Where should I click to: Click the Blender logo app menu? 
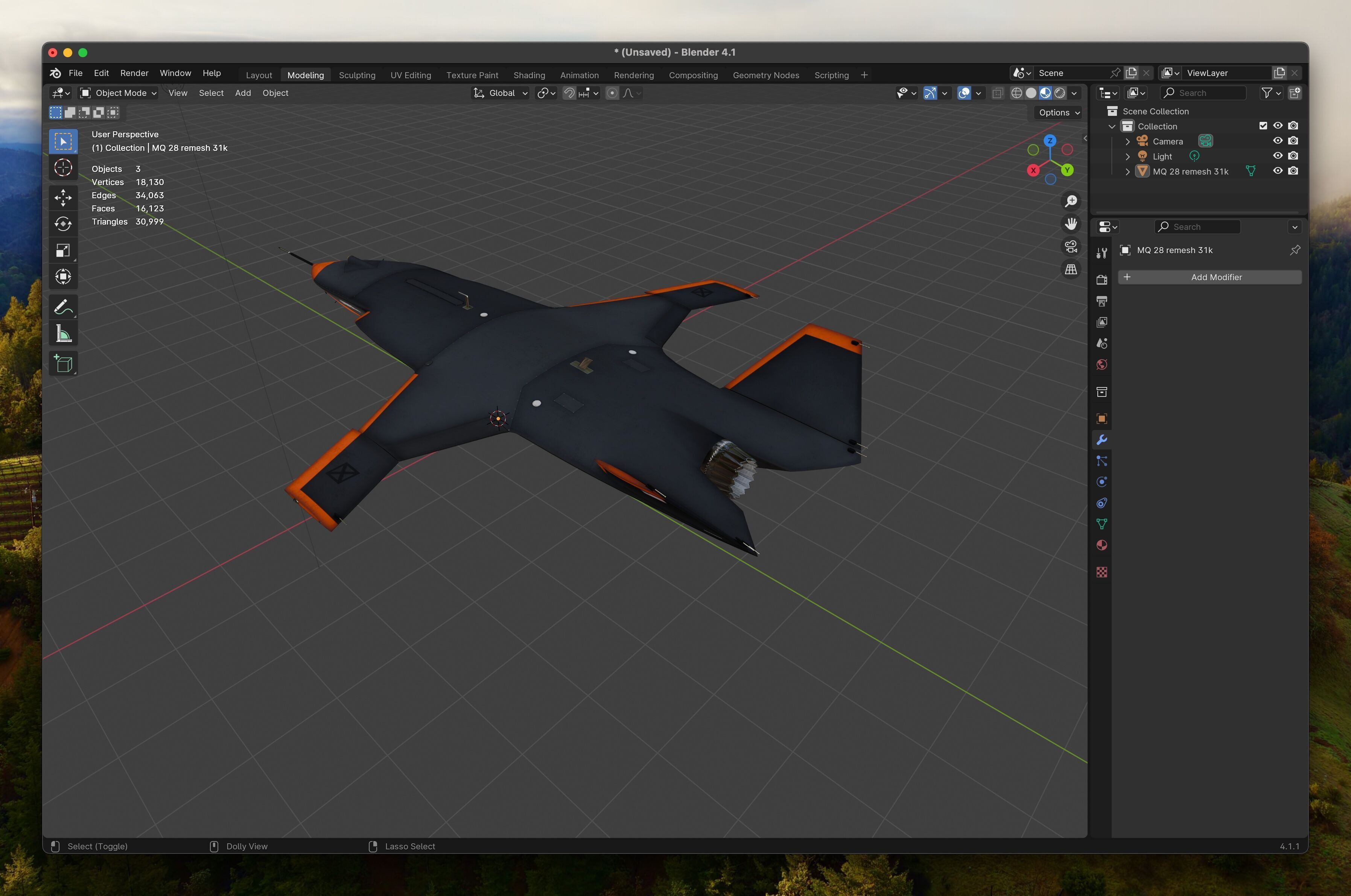[x=55, y=73]
